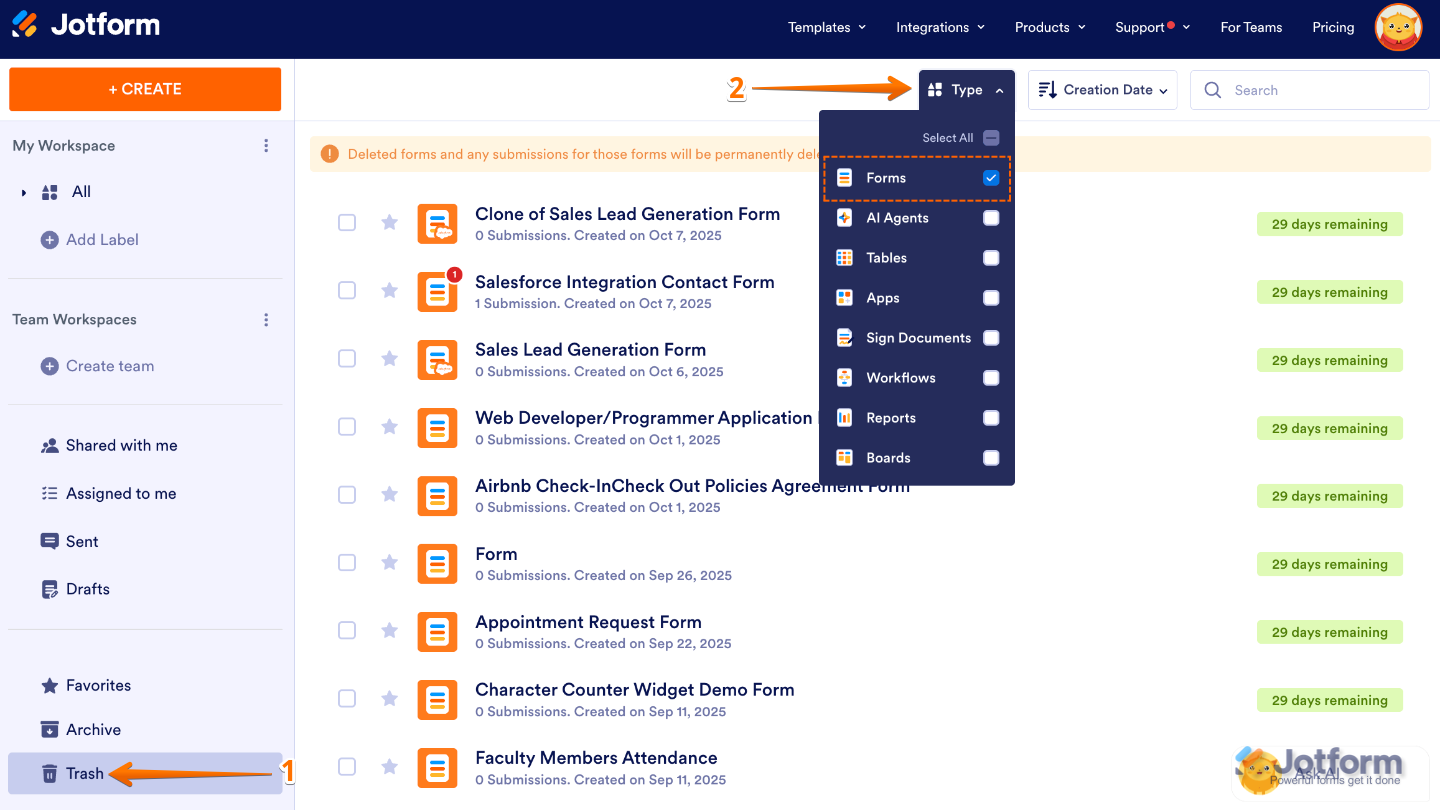Star the Clone of Sales Lead Generation Form
The image size is (1440, 810).
(389, 222)
